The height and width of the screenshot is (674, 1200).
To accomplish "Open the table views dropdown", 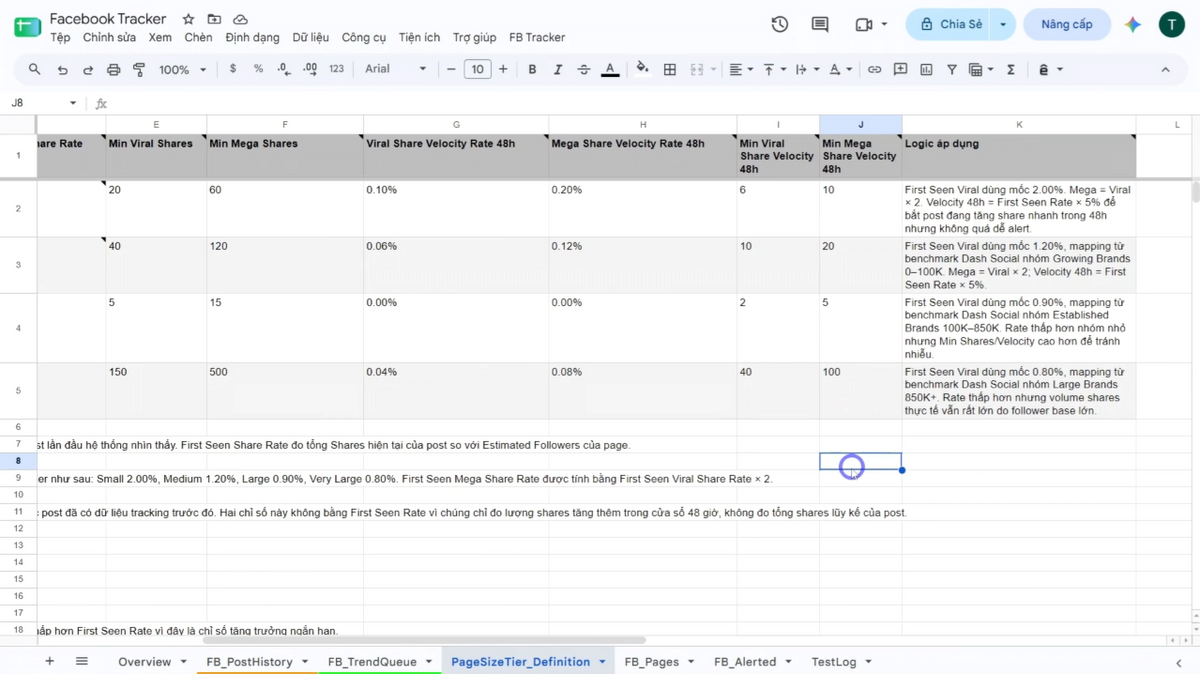I will (981, 69).
